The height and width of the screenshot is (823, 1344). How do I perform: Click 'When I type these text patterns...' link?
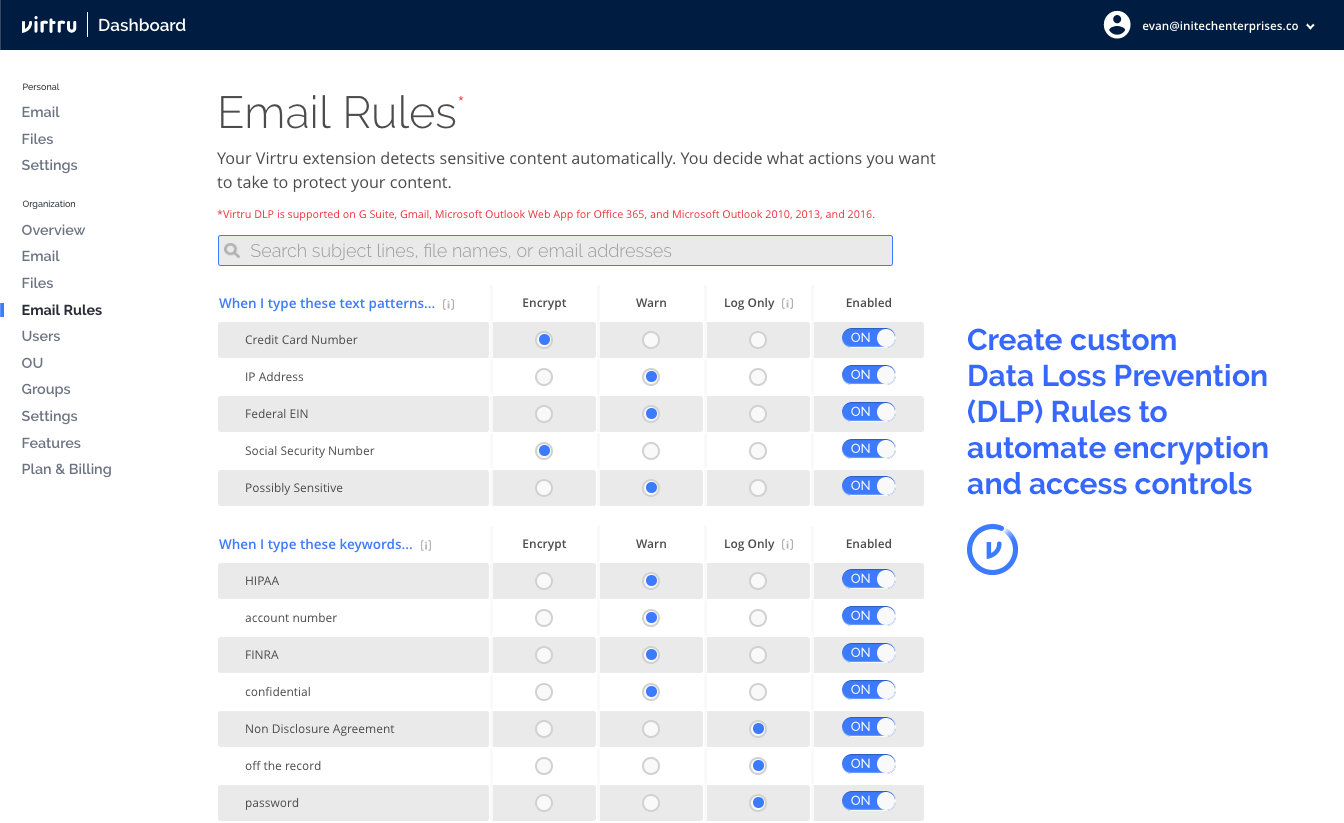[x=327, y=303]
